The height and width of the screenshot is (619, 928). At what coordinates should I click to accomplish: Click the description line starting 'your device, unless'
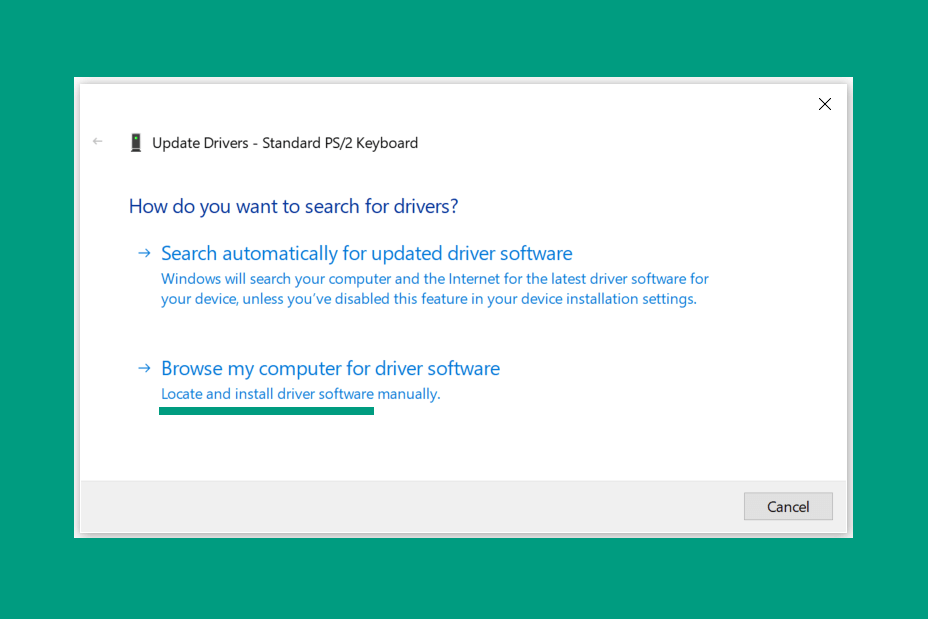[429, 299]
